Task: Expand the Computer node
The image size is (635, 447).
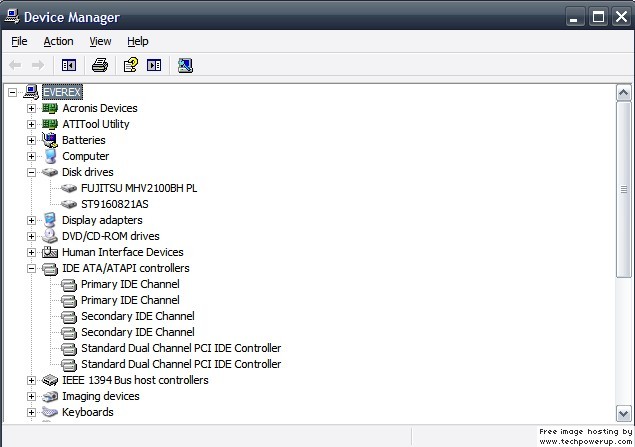Action: point(31,156)
